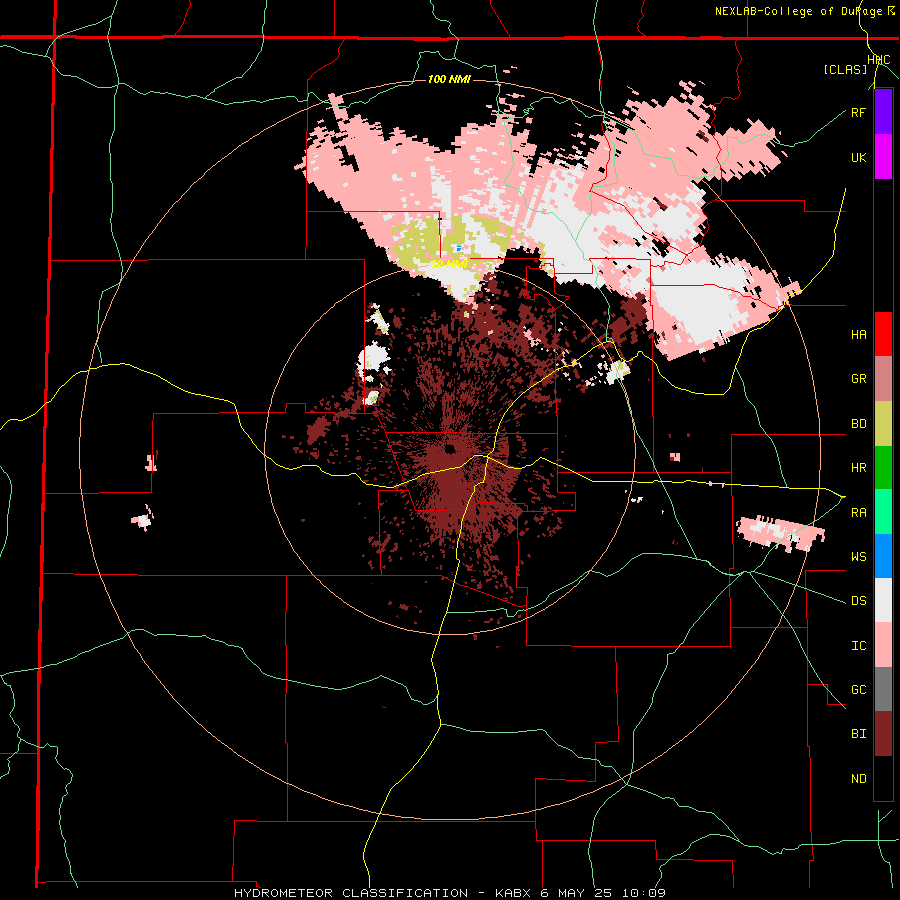900x900 pixels.
Task: Click the 50 NMI range ring label
Action: pyautogui.click(x=449, y=264)
